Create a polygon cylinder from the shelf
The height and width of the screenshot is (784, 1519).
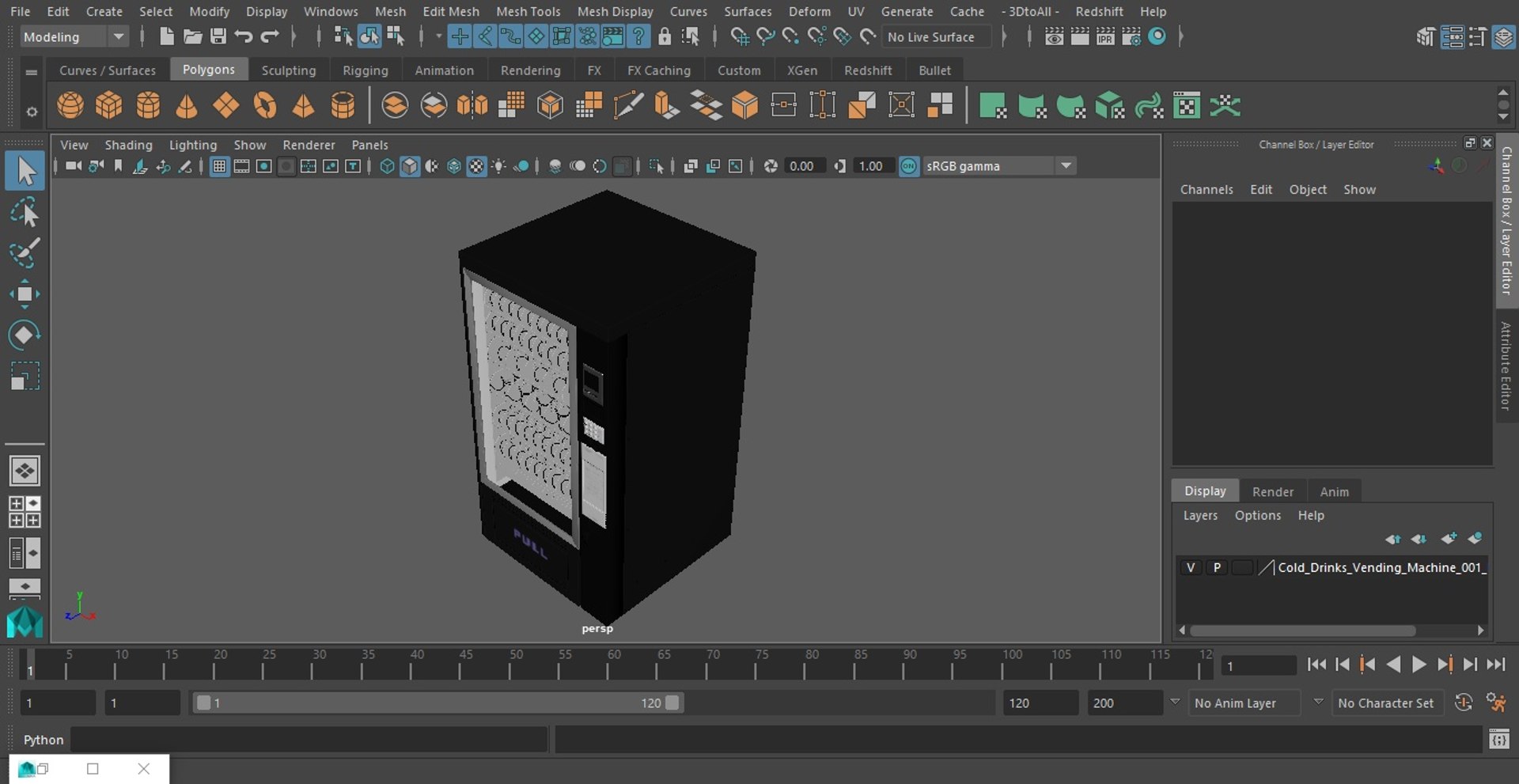click(148, 105)
